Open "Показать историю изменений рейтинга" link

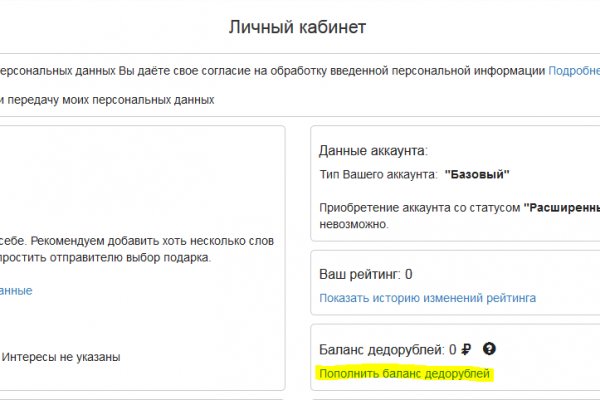pyautogui.click(x=427, y=297)
